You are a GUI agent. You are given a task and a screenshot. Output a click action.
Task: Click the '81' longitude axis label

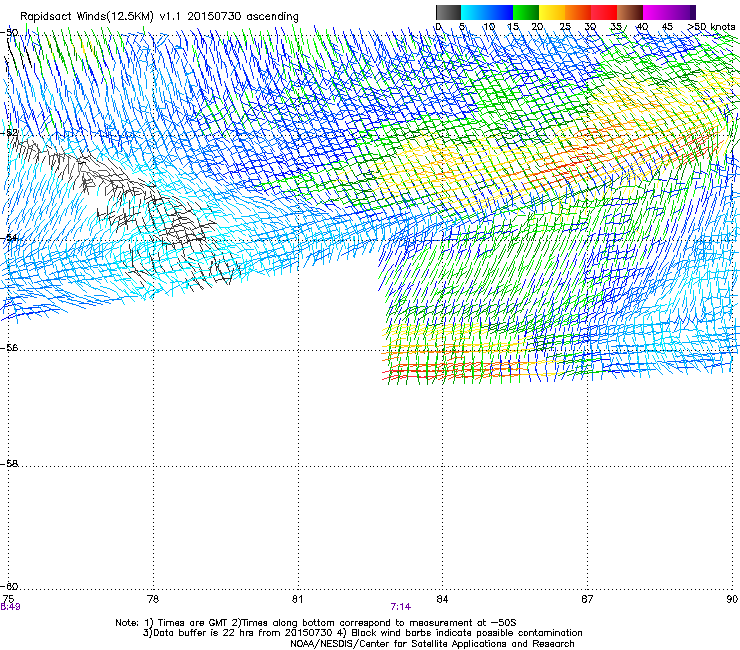click(297, 599)
